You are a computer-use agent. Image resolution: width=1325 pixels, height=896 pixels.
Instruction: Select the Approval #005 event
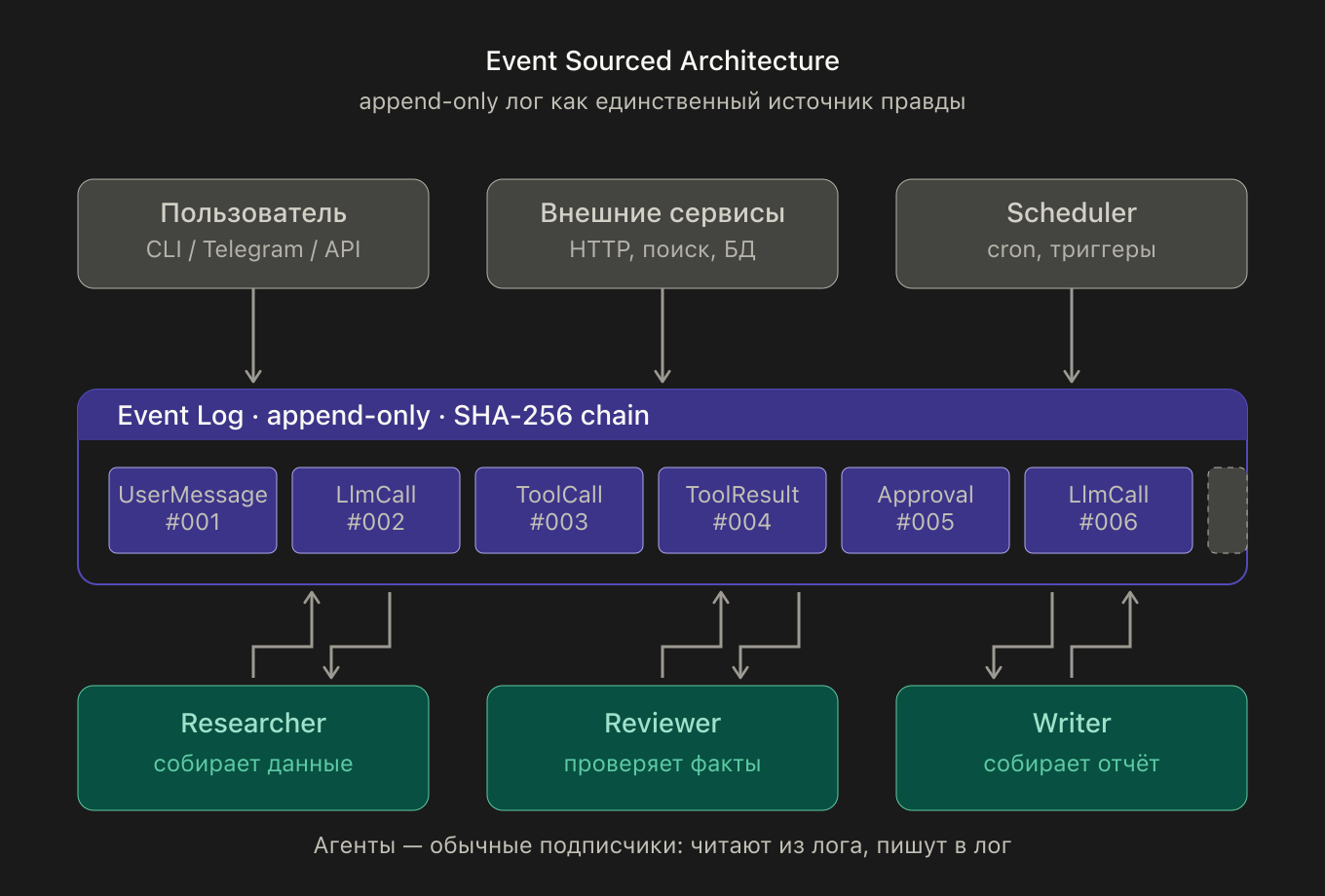click(x=926, y=510)
